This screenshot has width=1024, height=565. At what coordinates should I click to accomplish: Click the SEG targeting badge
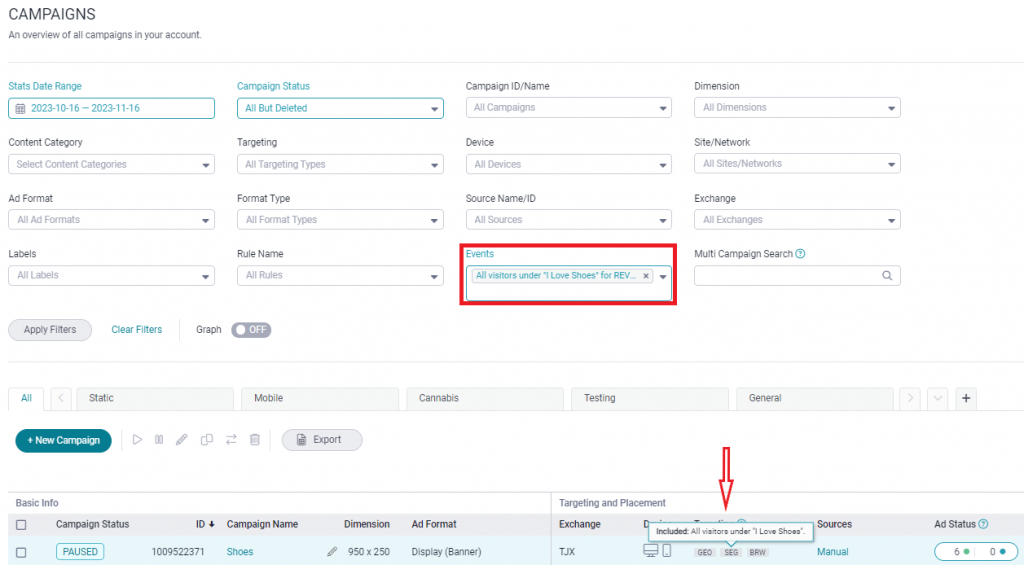(731, 553)
